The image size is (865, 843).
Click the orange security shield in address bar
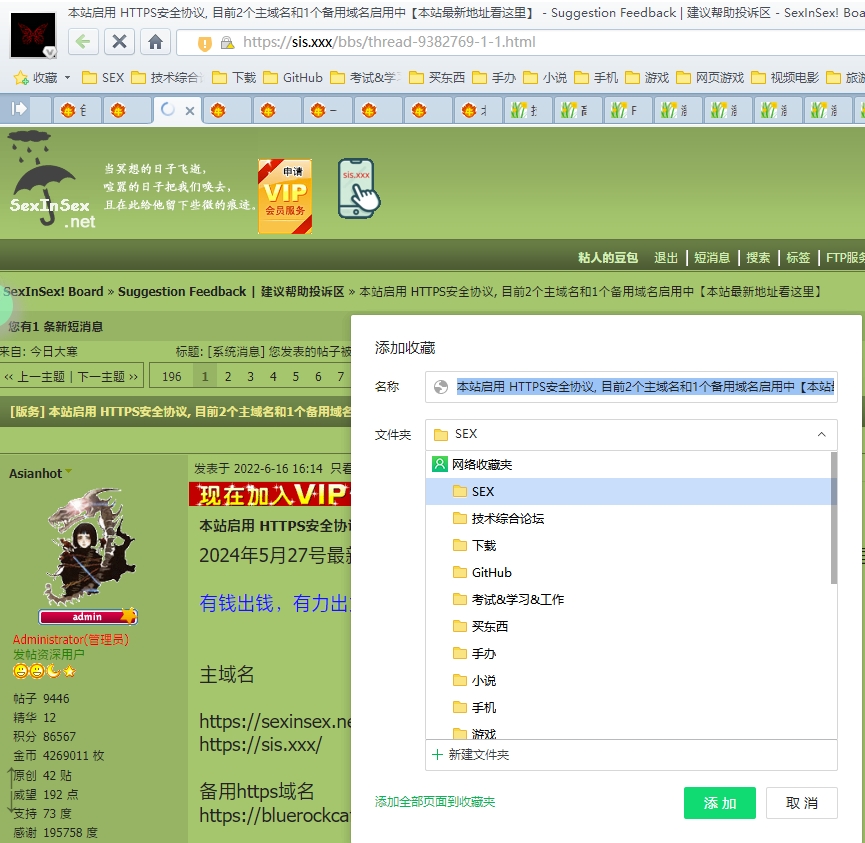pyautogui.click(x=205, y=43)
